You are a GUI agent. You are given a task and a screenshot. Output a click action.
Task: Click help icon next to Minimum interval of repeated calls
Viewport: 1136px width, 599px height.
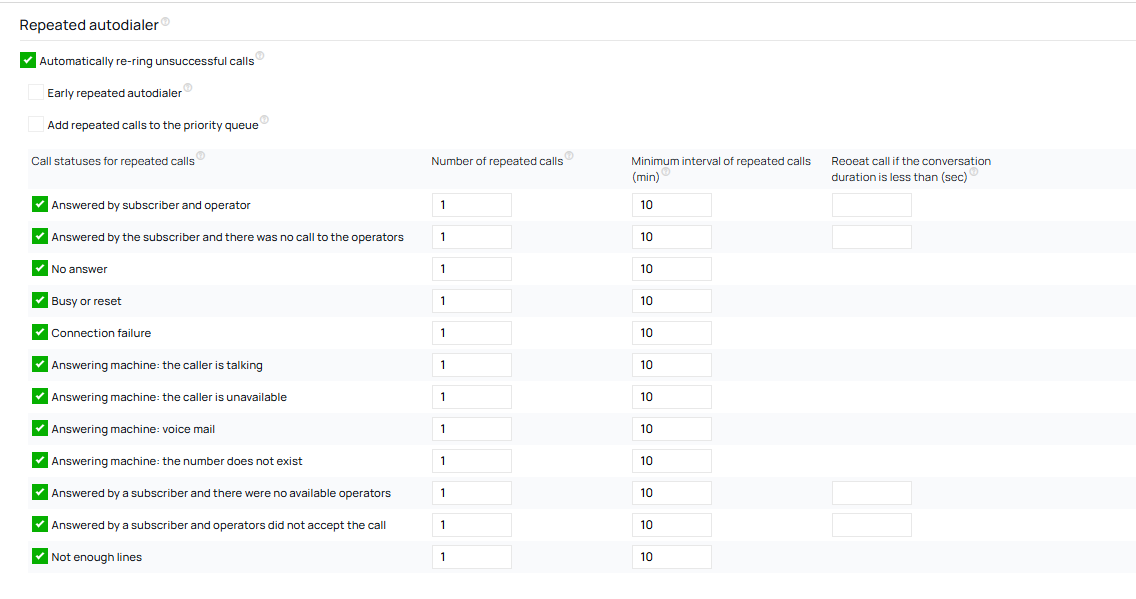pyautogui.click(x=666, y=172)
